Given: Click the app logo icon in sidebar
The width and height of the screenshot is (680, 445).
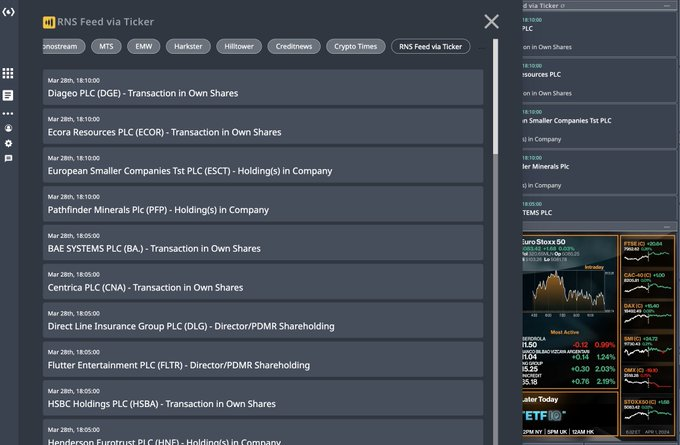Looking at the screenshot, I should 8,12.
